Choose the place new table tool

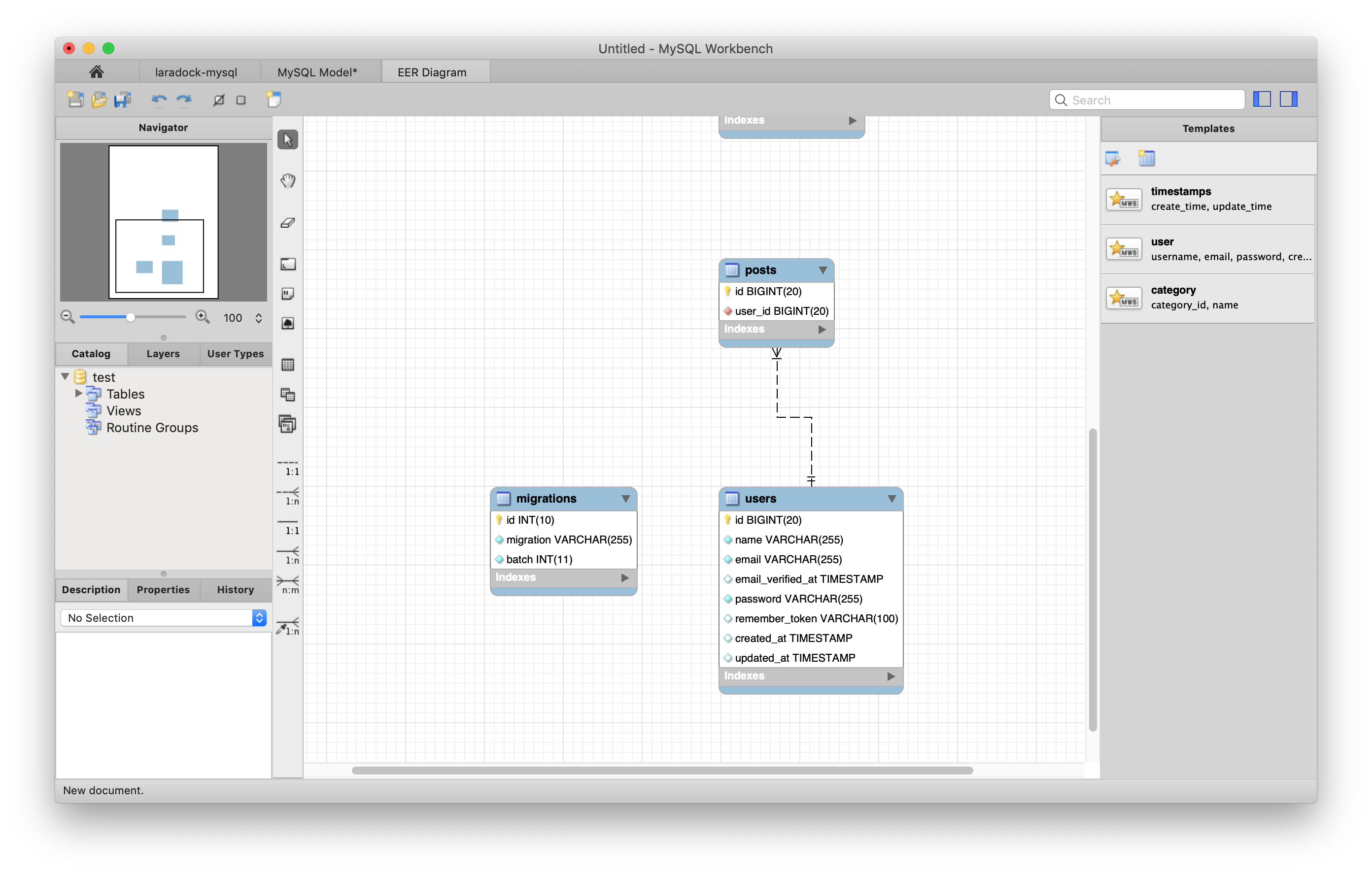tap(288, 365)
